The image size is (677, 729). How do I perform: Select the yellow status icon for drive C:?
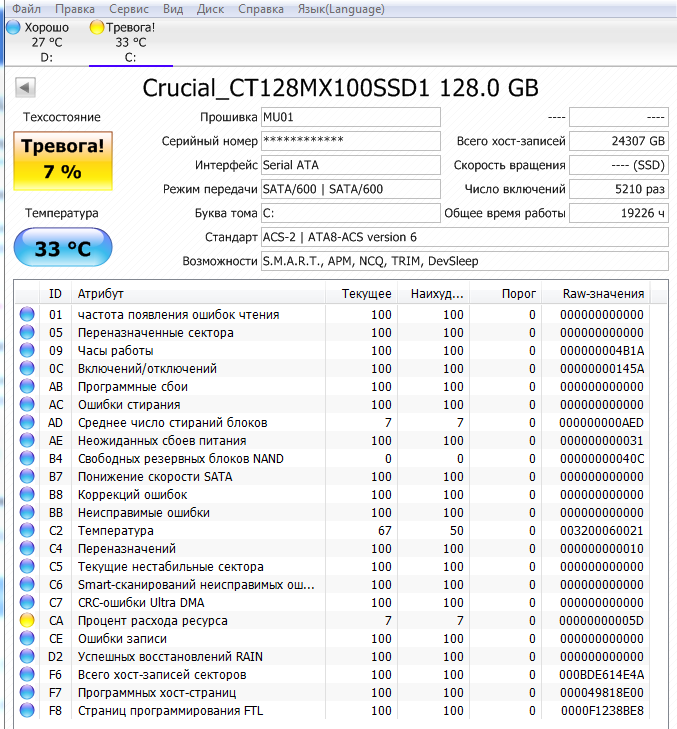(97, 27)
